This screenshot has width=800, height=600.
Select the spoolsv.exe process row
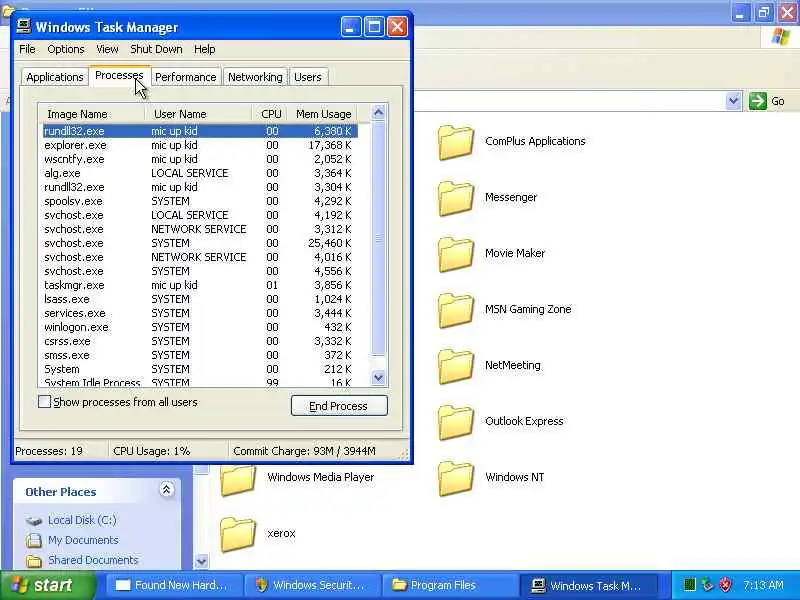(200, 202)
